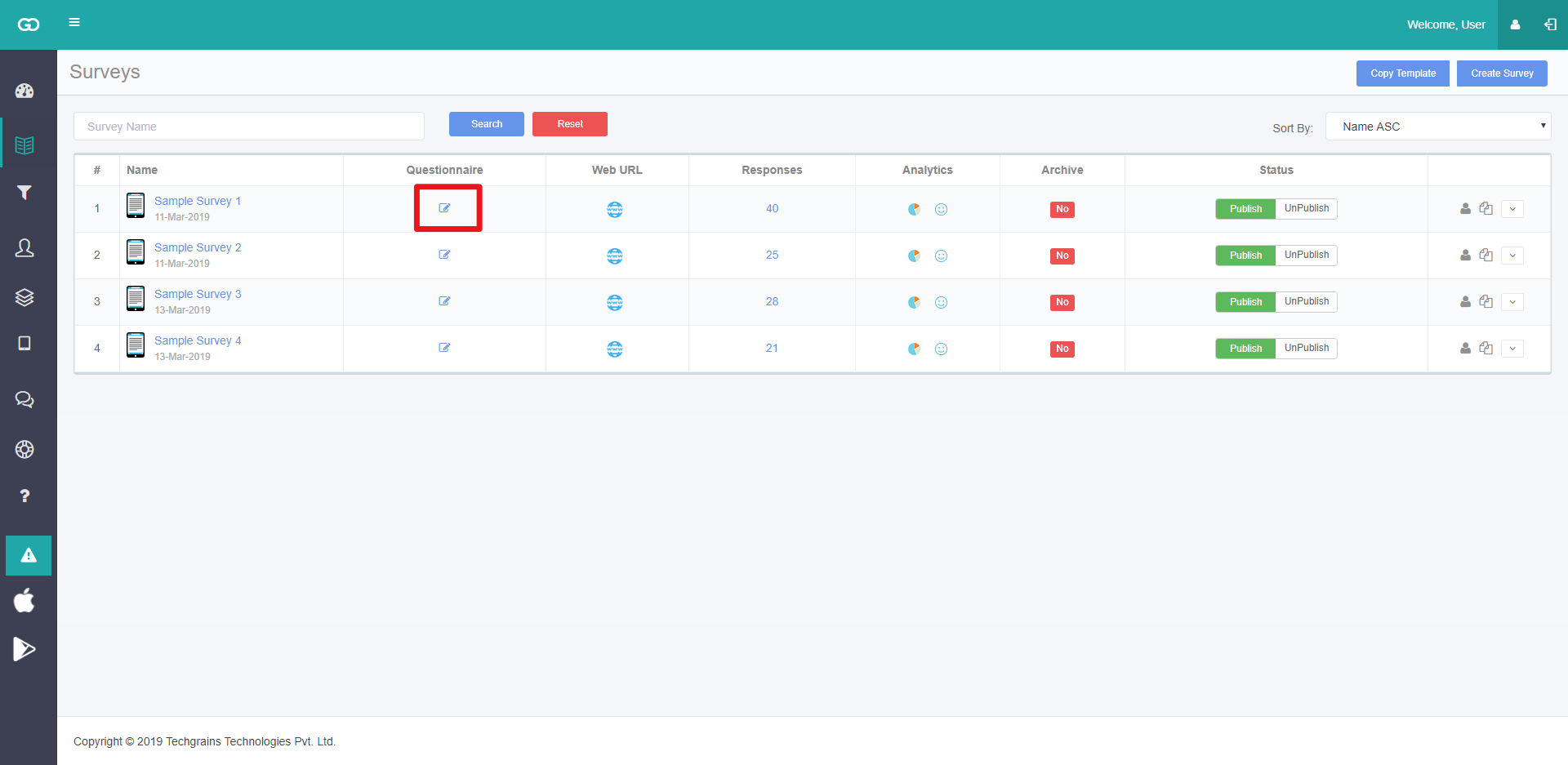Open pie chart analytics for Sample Survey 1
This screenshot has height=765, width=1568.
point(914,210)
